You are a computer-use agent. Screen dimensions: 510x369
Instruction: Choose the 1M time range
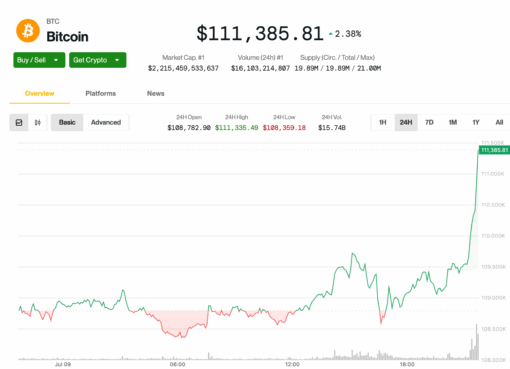453,122
